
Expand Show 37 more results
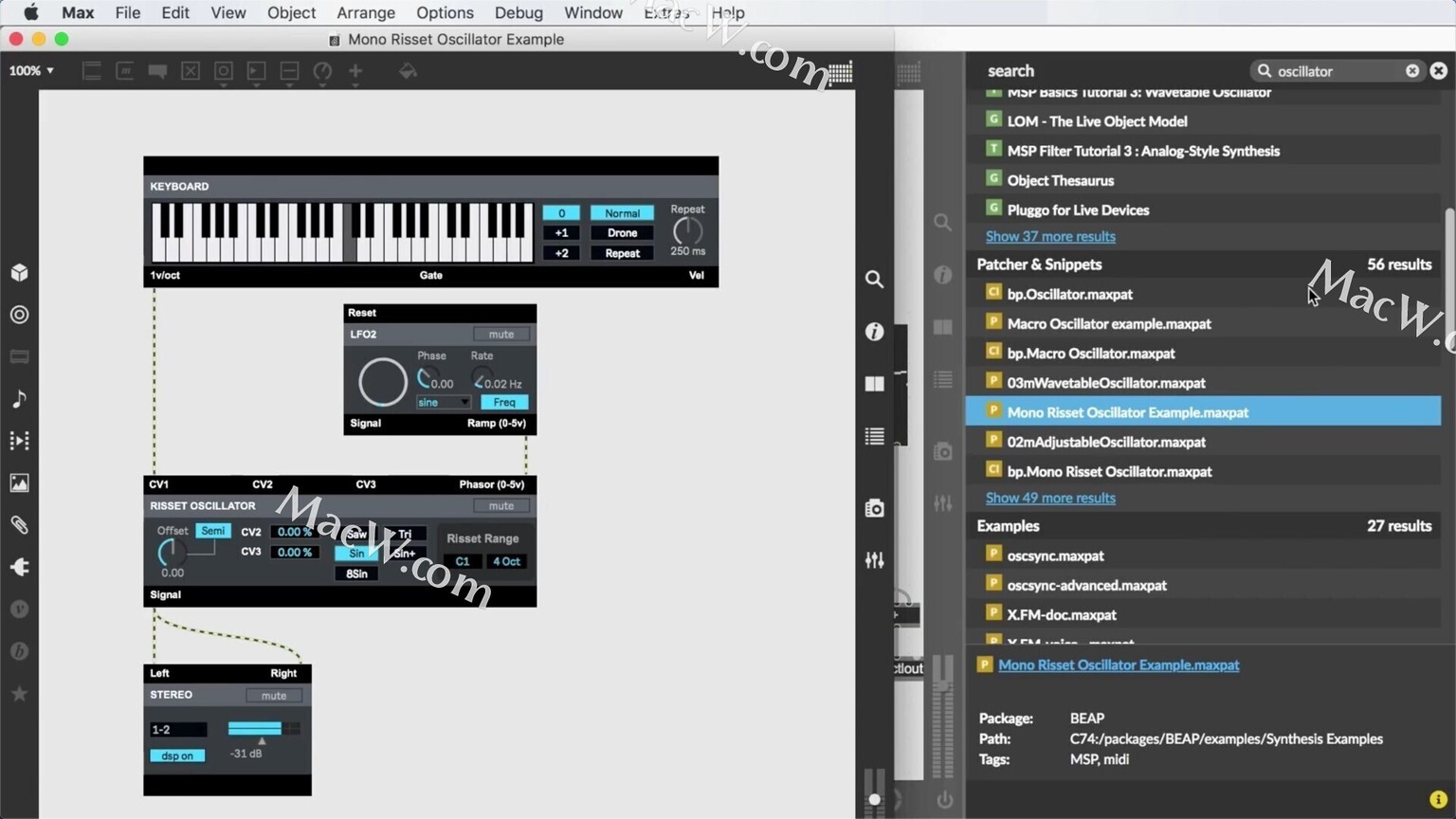1050,236
